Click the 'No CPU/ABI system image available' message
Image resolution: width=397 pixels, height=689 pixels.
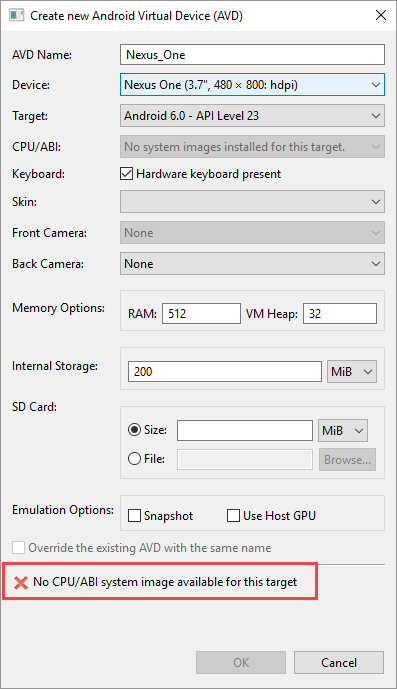[165, 582]
